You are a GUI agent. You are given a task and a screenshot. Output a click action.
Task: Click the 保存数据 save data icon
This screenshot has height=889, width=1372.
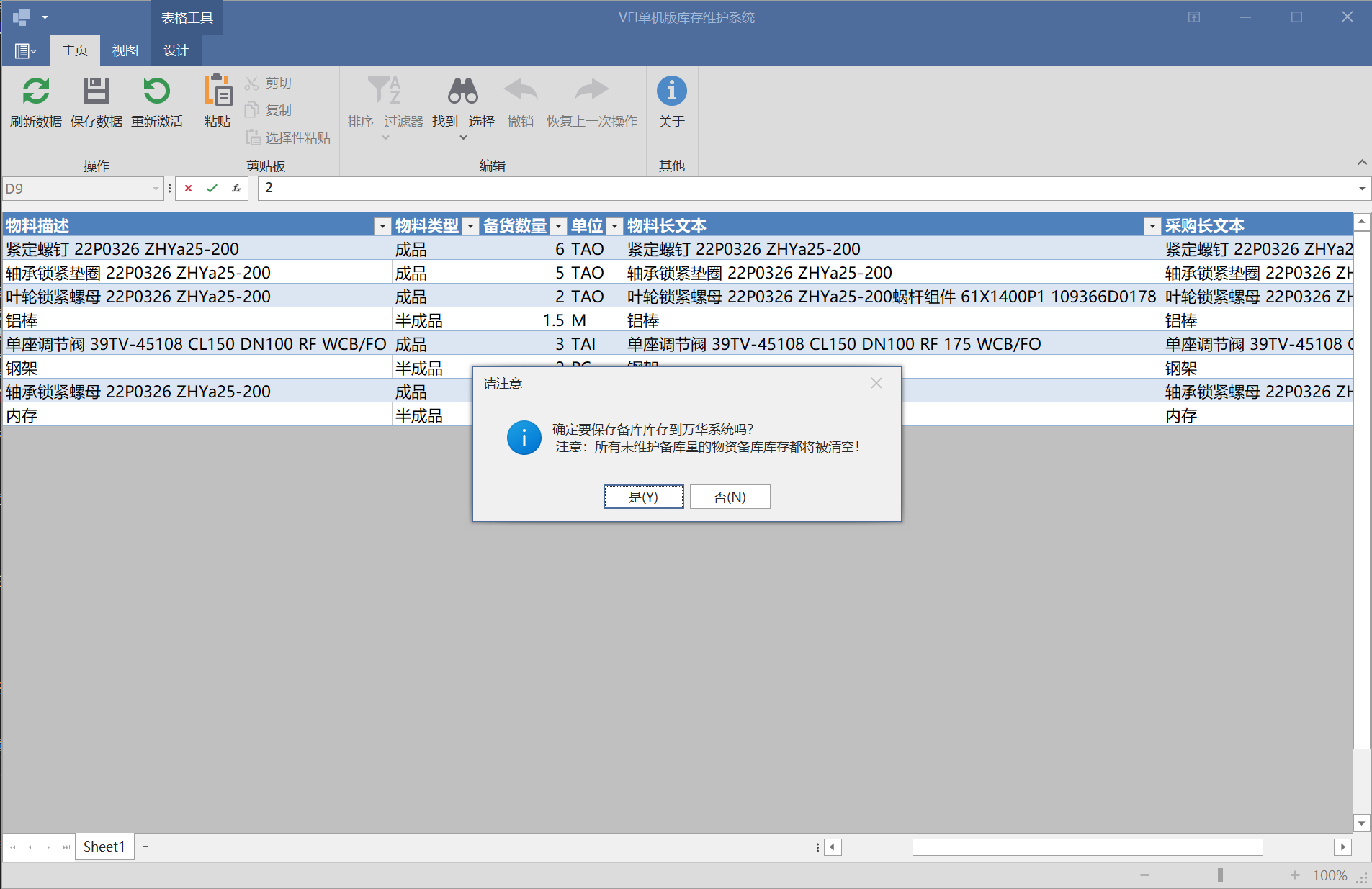pyautogui.click(x=96, y=91)
